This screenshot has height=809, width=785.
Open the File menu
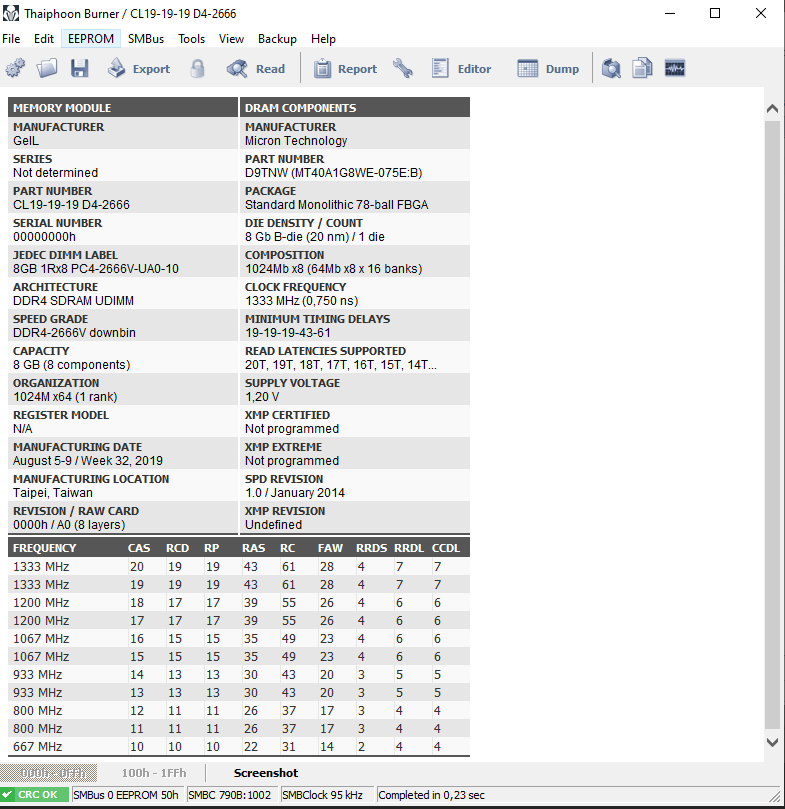[x=11, y=39]
